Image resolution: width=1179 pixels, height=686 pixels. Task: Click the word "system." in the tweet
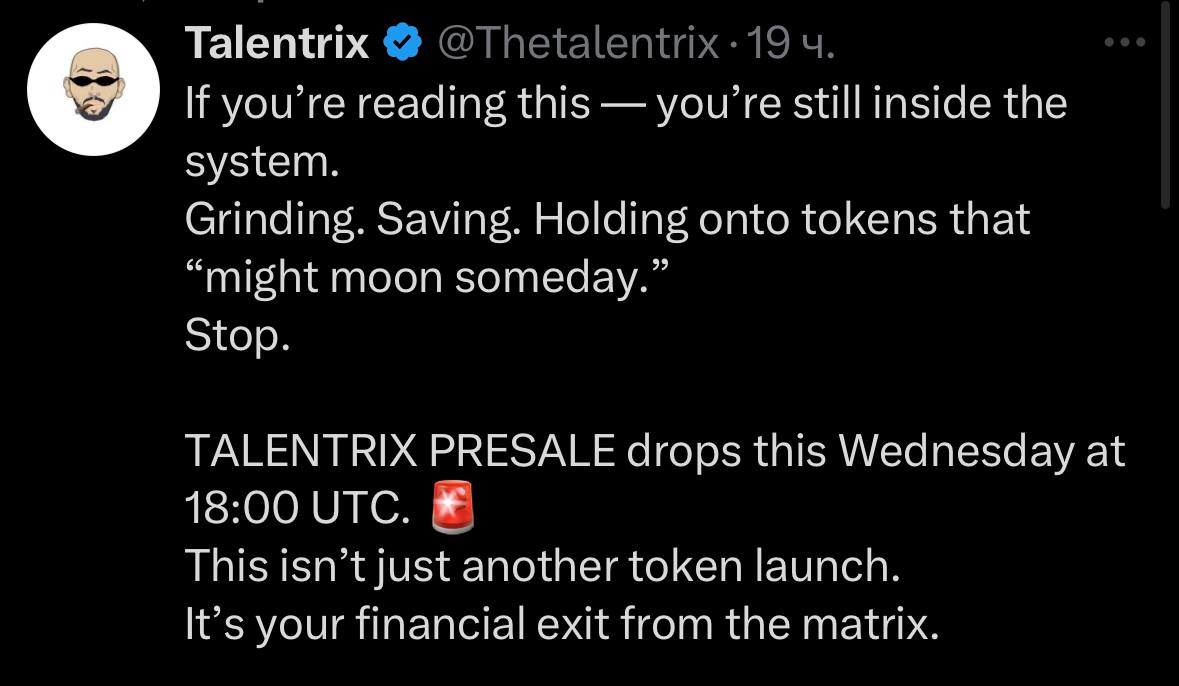click(262, 162)
